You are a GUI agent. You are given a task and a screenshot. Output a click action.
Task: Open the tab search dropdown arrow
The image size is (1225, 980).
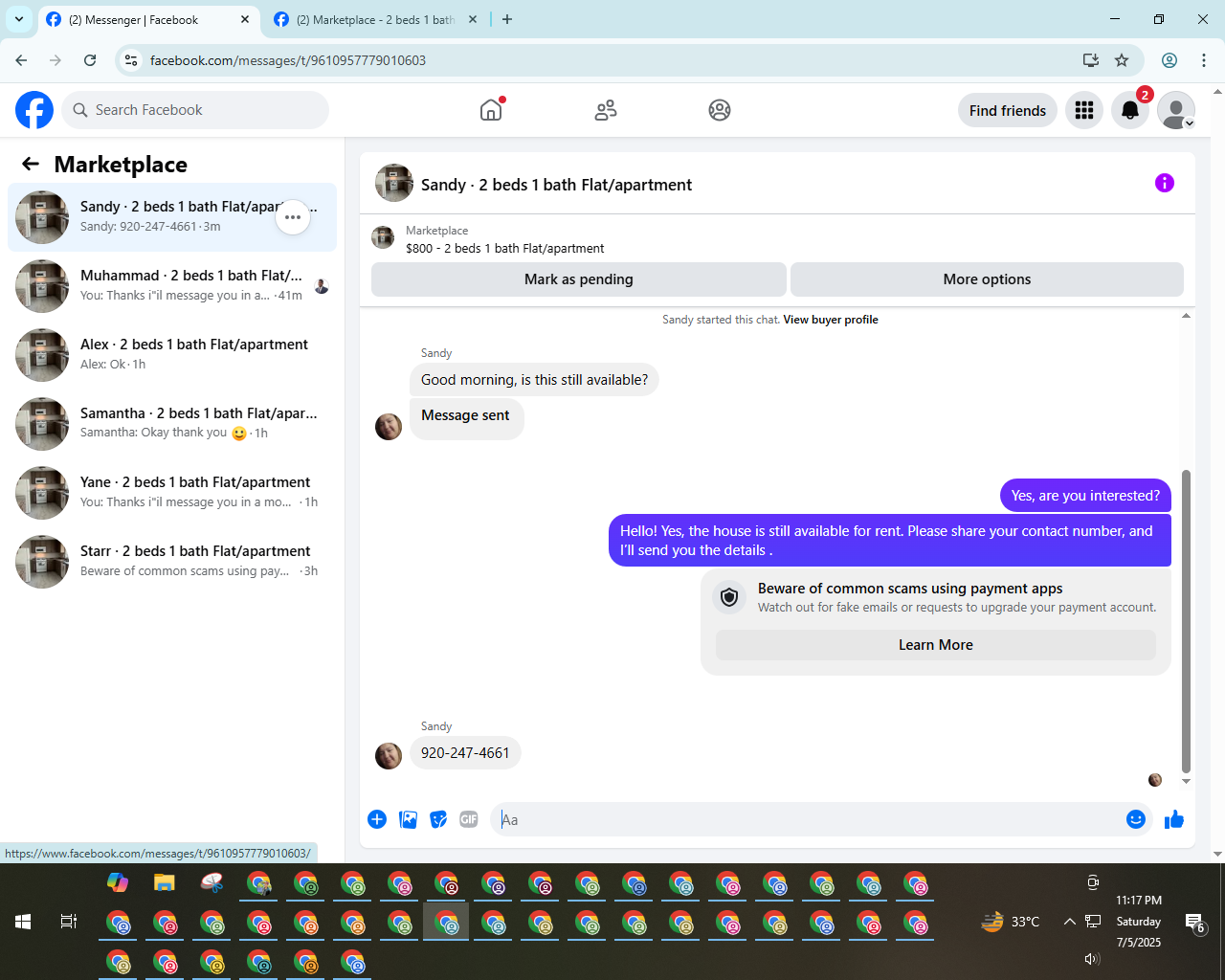pos(19,19)
